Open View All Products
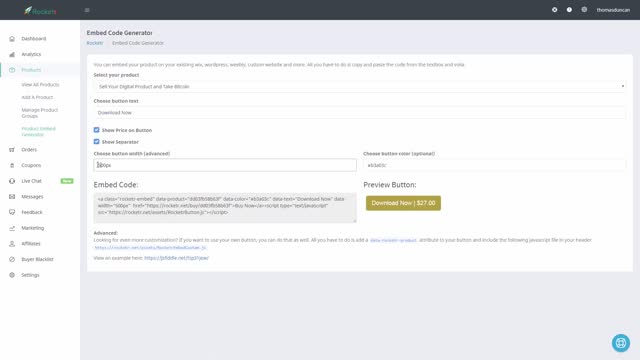 click(40, 84)
